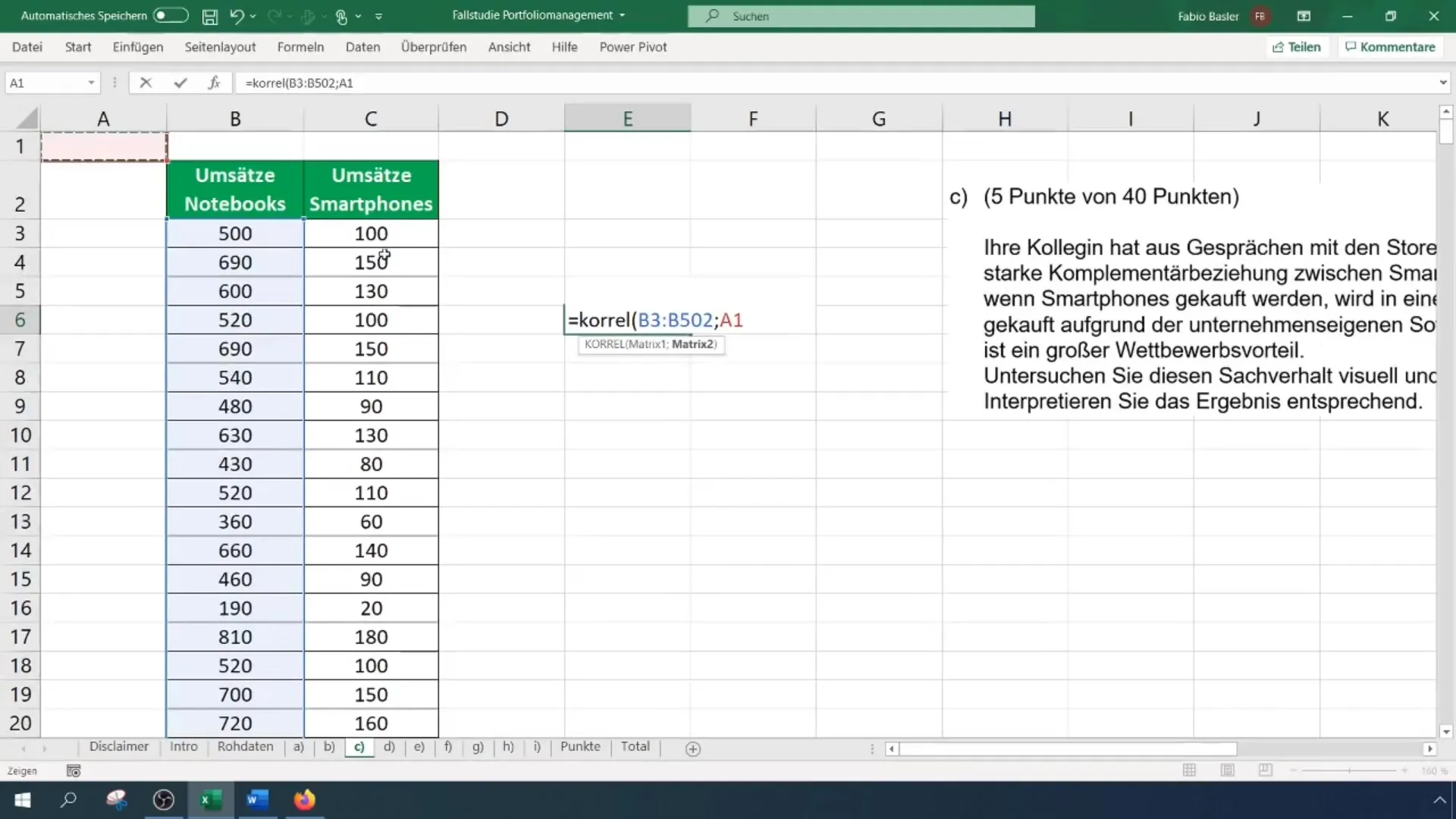
Task: Open the Intro sheet tab
Action: (184, 747)
